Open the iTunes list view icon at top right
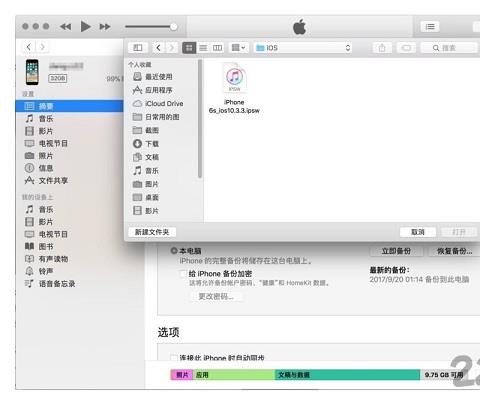This screenshot has height=404, width=480. click(x=430, y=27)
